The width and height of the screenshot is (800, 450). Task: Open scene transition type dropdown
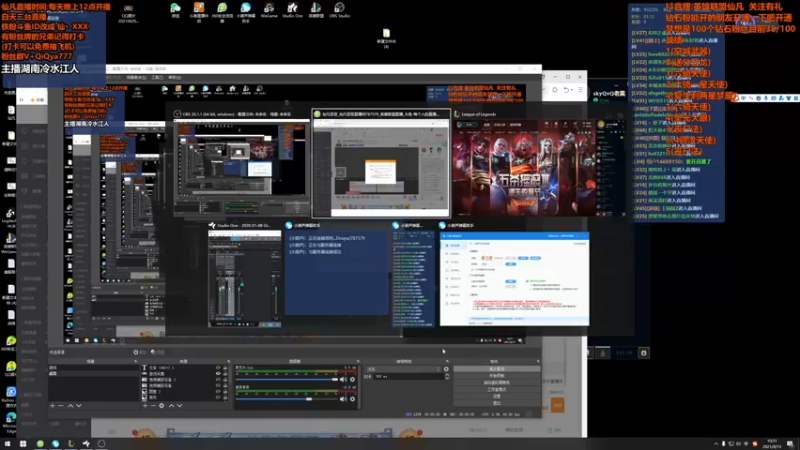tap(403, 369)
